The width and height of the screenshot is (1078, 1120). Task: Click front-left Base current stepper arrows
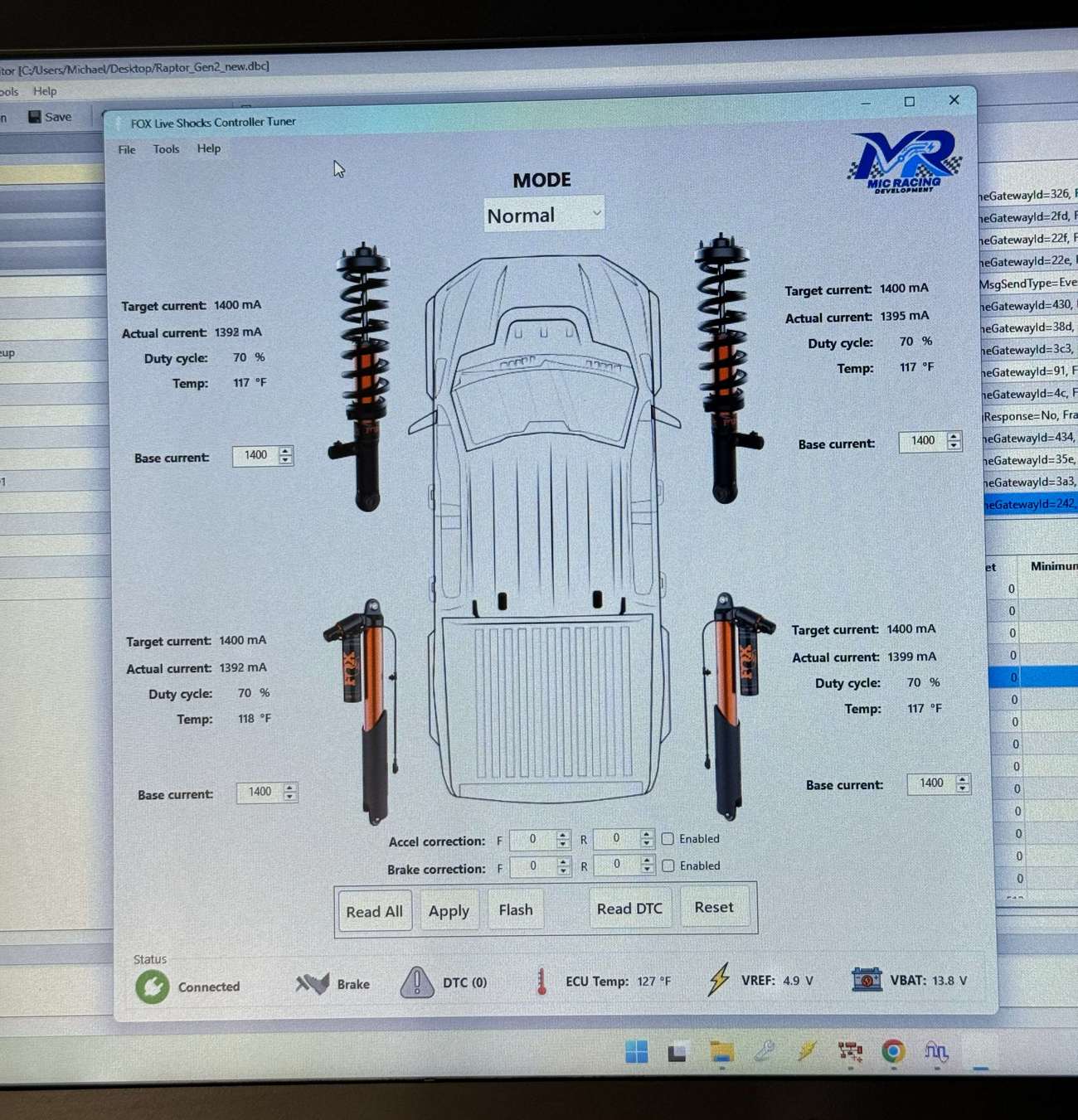point(286,455)
